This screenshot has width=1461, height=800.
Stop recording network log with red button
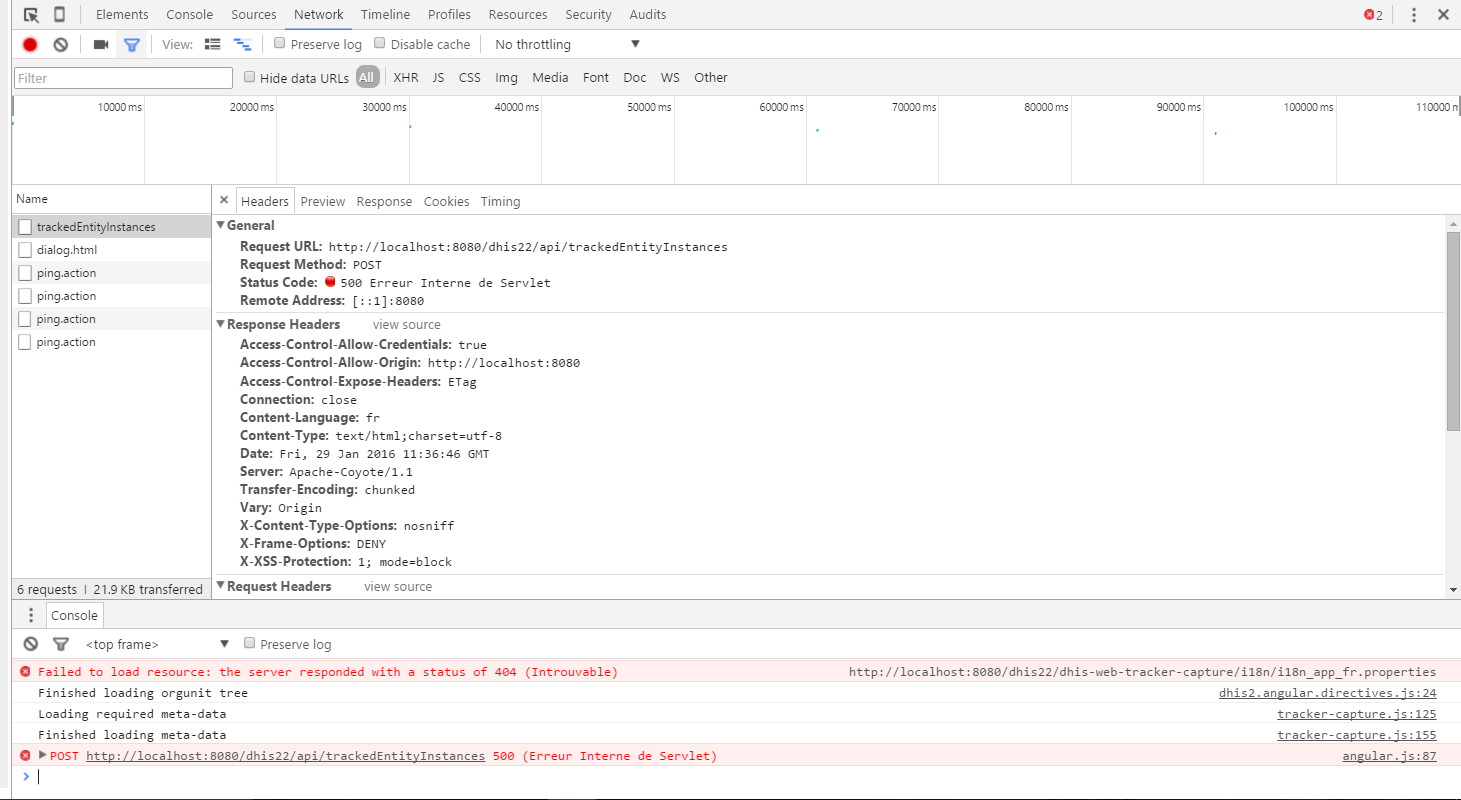30,44
